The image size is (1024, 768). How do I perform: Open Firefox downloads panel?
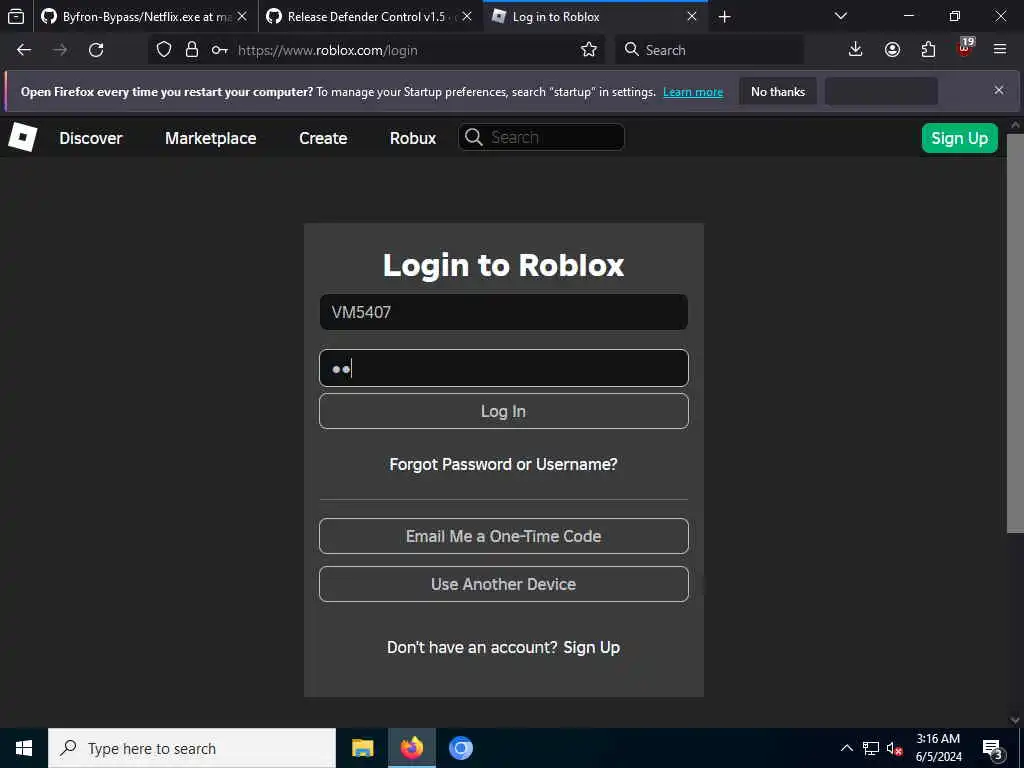[x=855, y=50]
